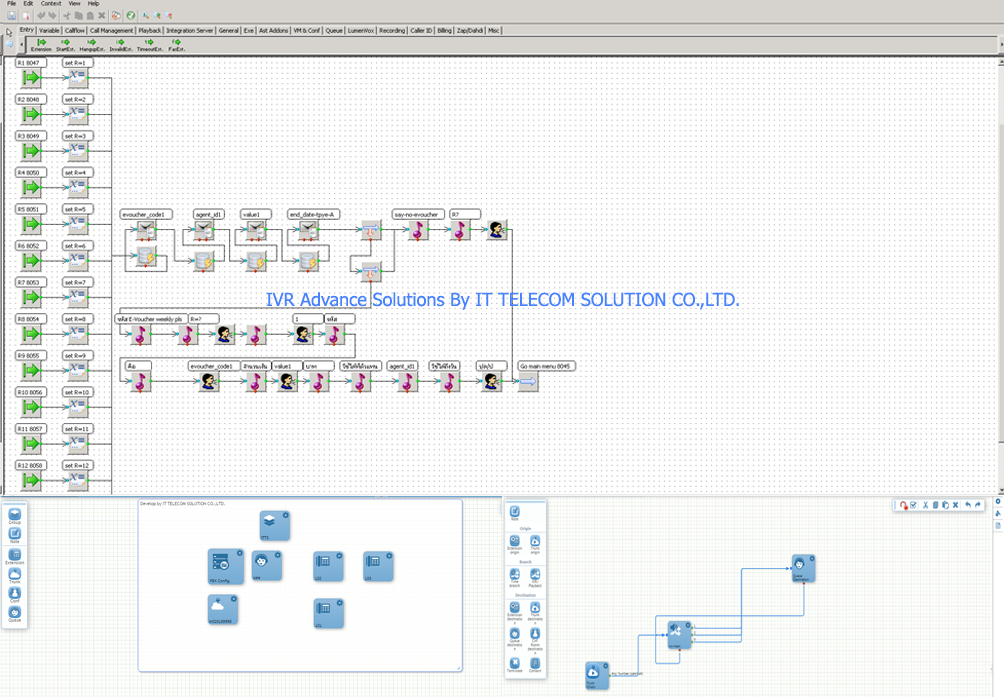Viewport: 1004px width, 699px height.
Task: Click the green checkmark validate icon
Action: (131, 15)
